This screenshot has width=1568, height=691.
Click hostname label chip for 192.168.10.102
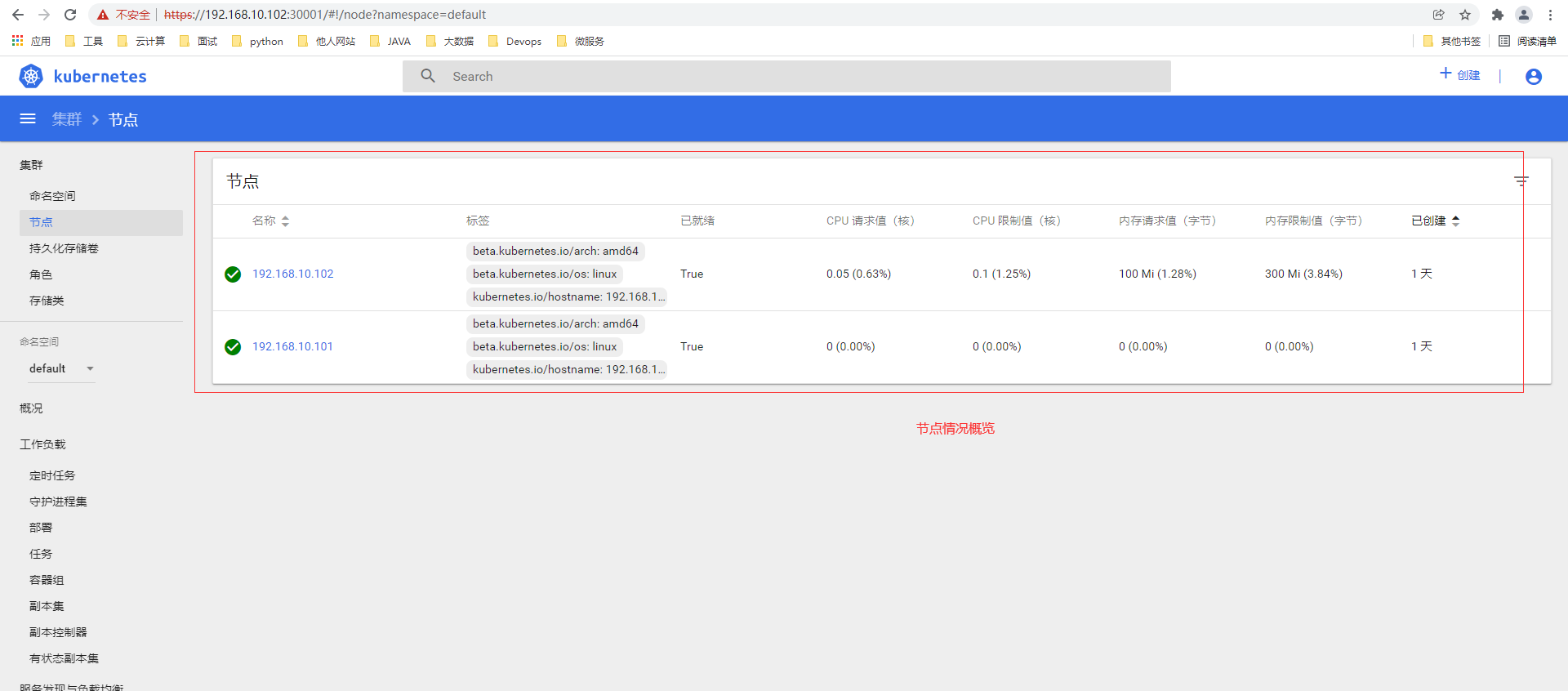[568, 296]
